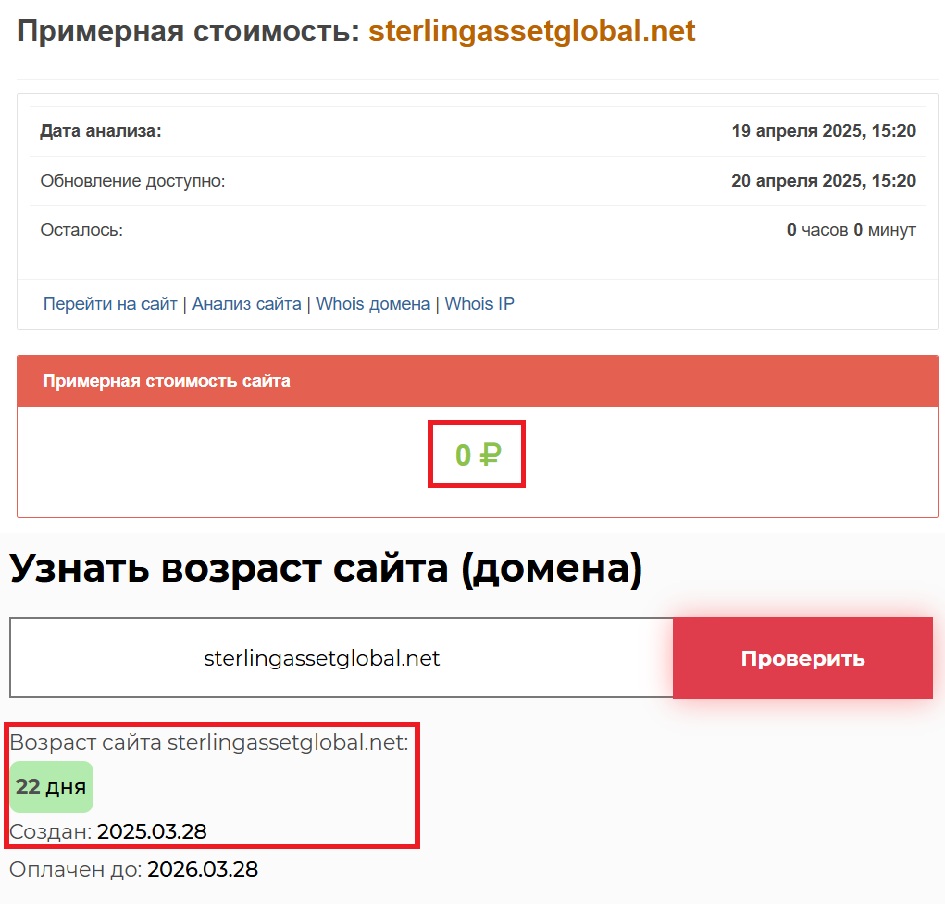Click the 'Создан: 2025.03.28' creation date
Viewport: 945px width, 904px height.
tap(108, 832)
